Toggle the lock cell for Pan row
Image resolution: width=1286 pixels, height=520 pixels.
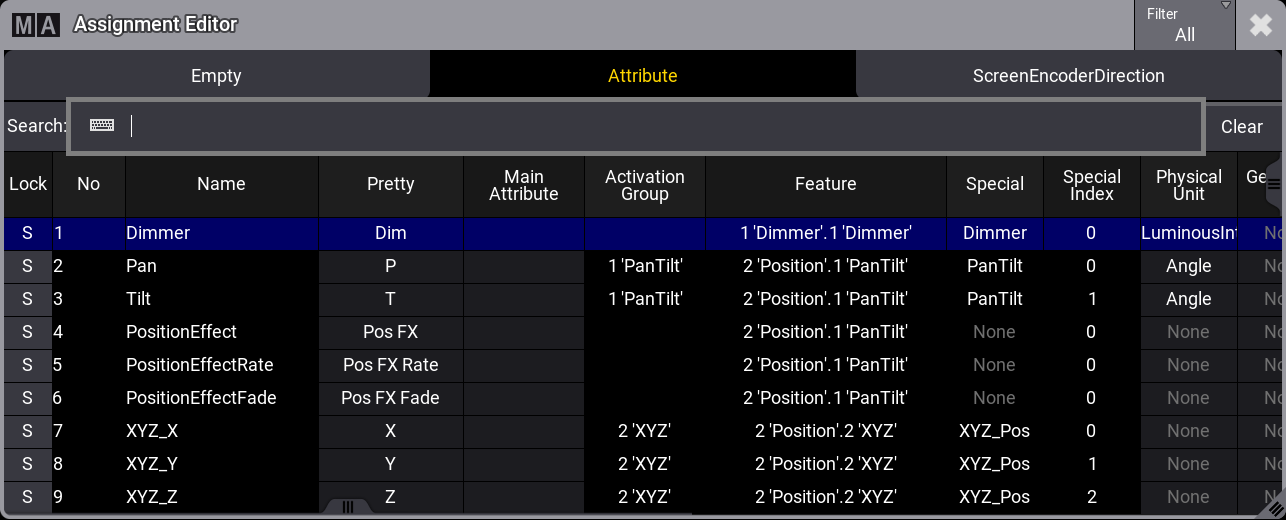pos(27,266)
